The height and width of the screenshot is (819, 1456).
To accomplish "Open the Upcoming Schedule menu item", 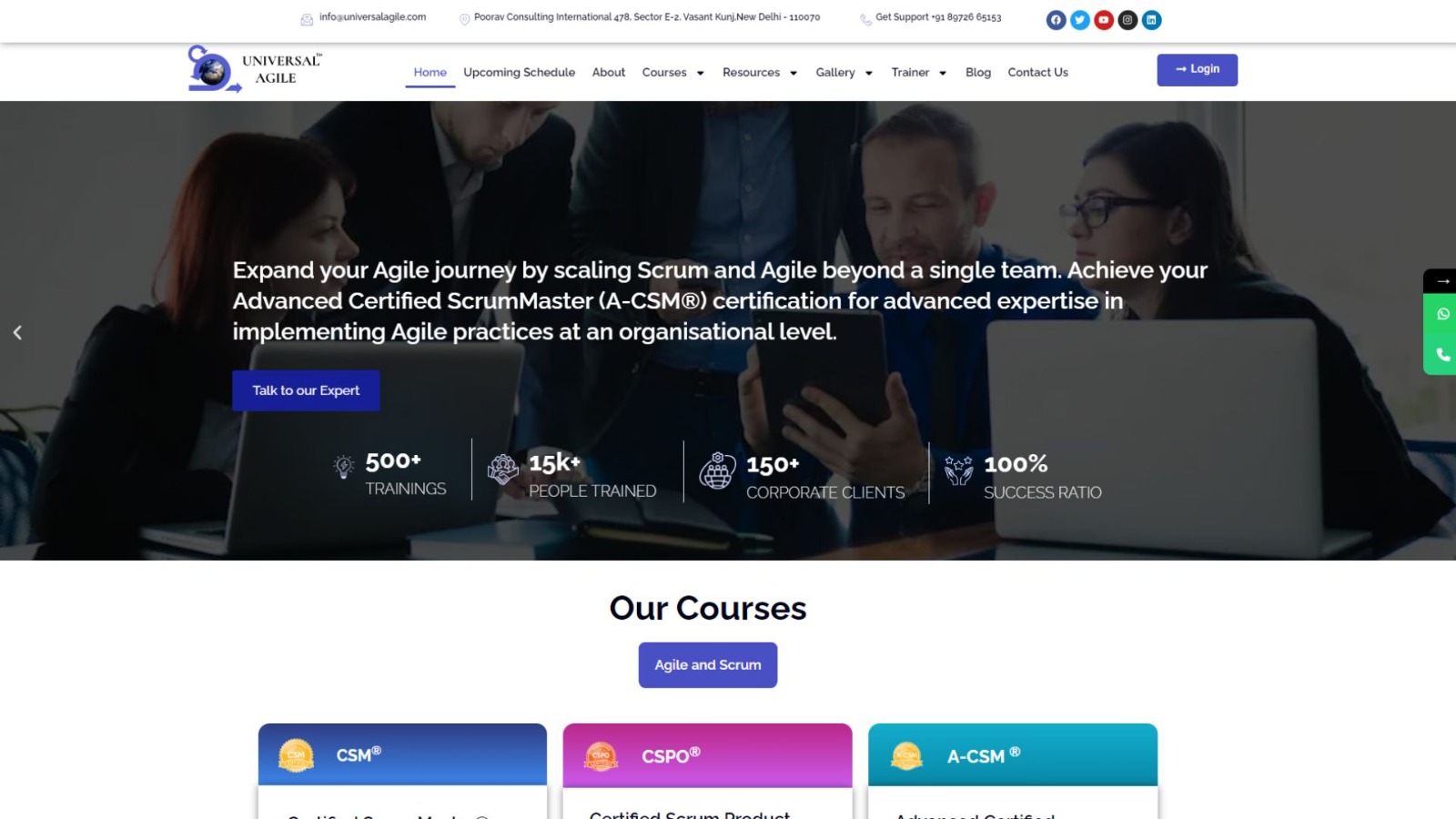I will pyautogui.click(x=519, y=73).
